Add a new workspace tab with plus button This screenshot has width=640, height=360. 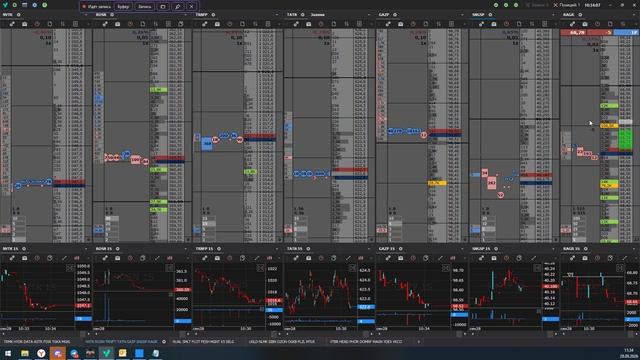[x=418, y=342]
